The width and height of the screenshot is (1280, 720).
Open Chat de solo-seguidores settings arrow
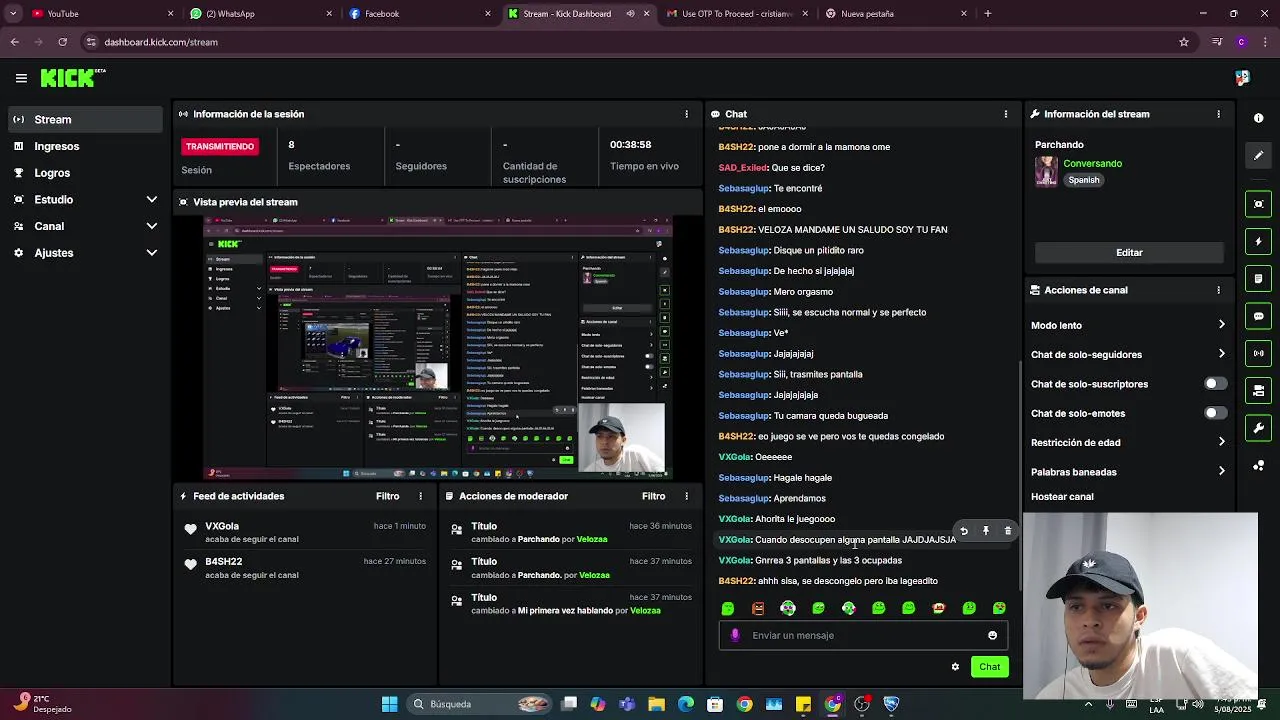click(1221, 354)
